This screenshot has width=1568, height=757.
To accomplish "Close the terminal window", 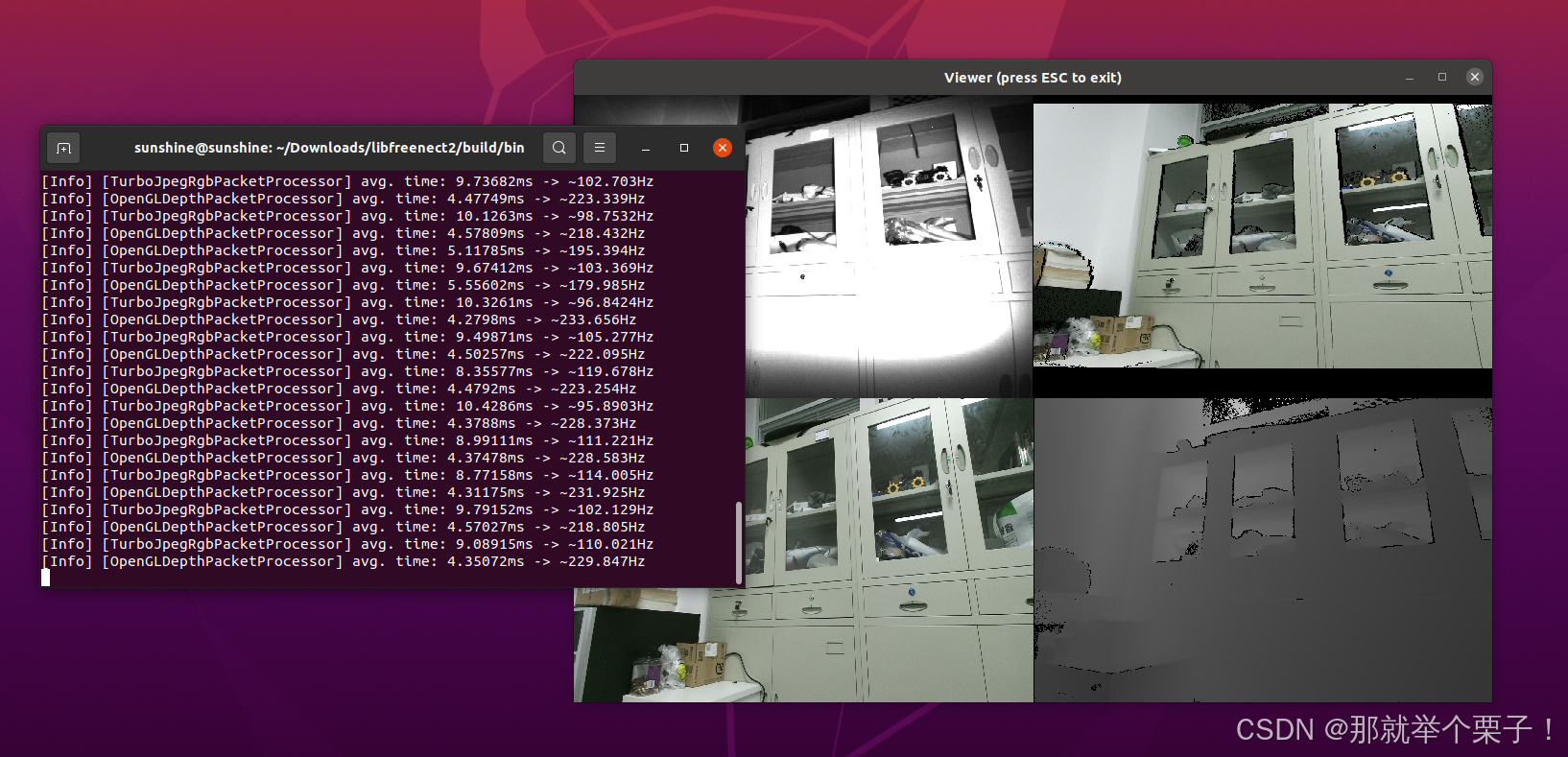I will 723,148.
